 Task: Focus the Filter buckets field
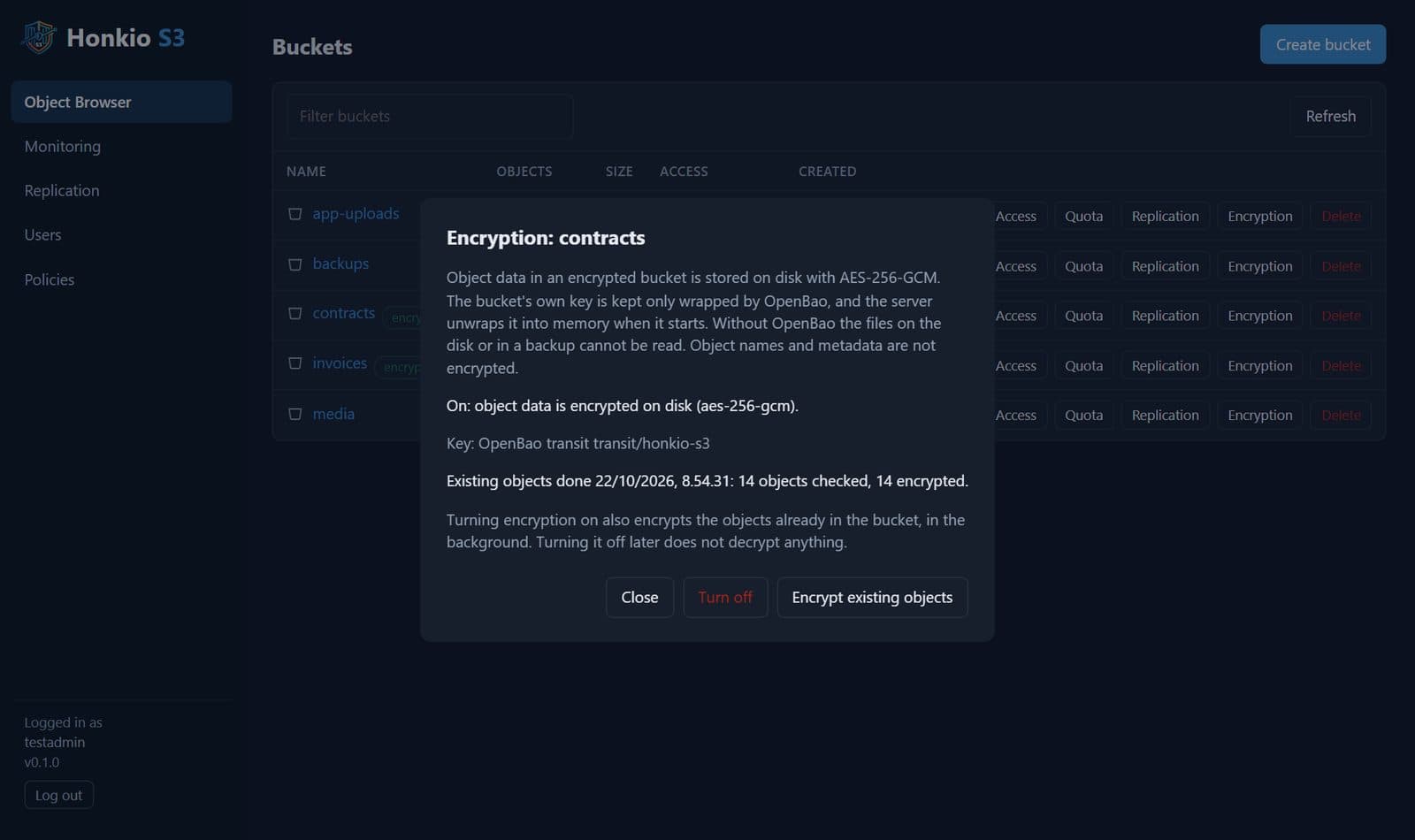click(x=429, y=116)
